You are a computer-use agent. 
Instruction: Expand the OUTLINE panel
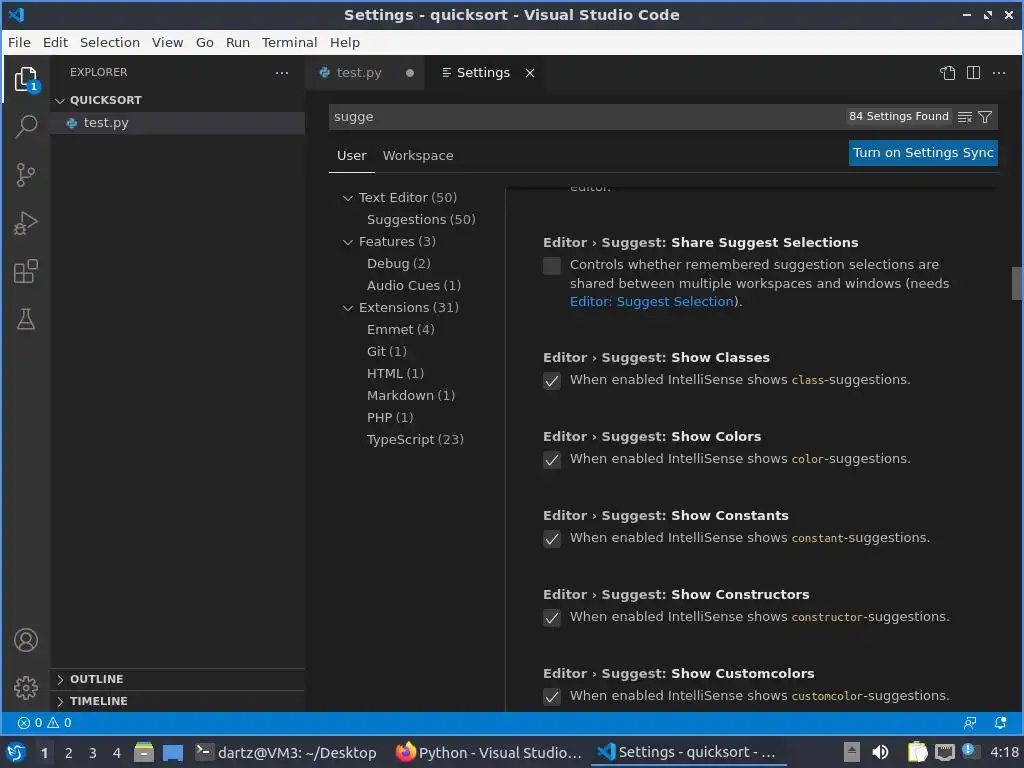(178, 679)
